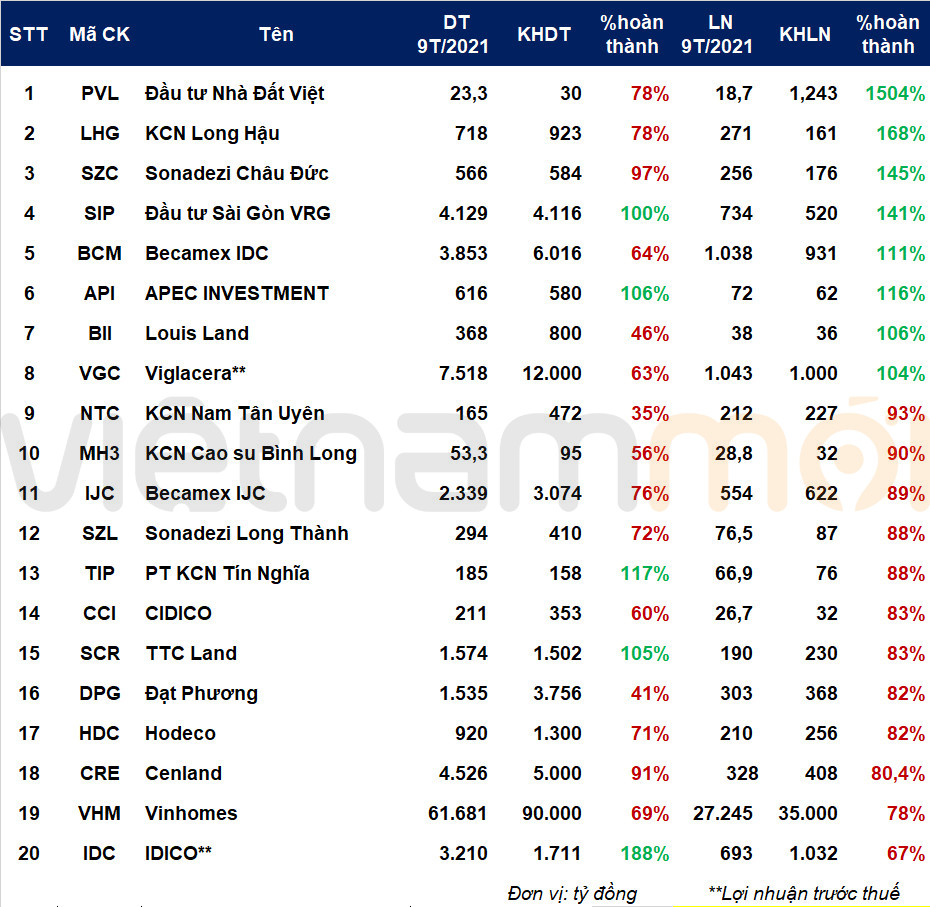Click the 97% revenue completion value
The width and height of the screenshot is (930, 907).
(649, 173)
